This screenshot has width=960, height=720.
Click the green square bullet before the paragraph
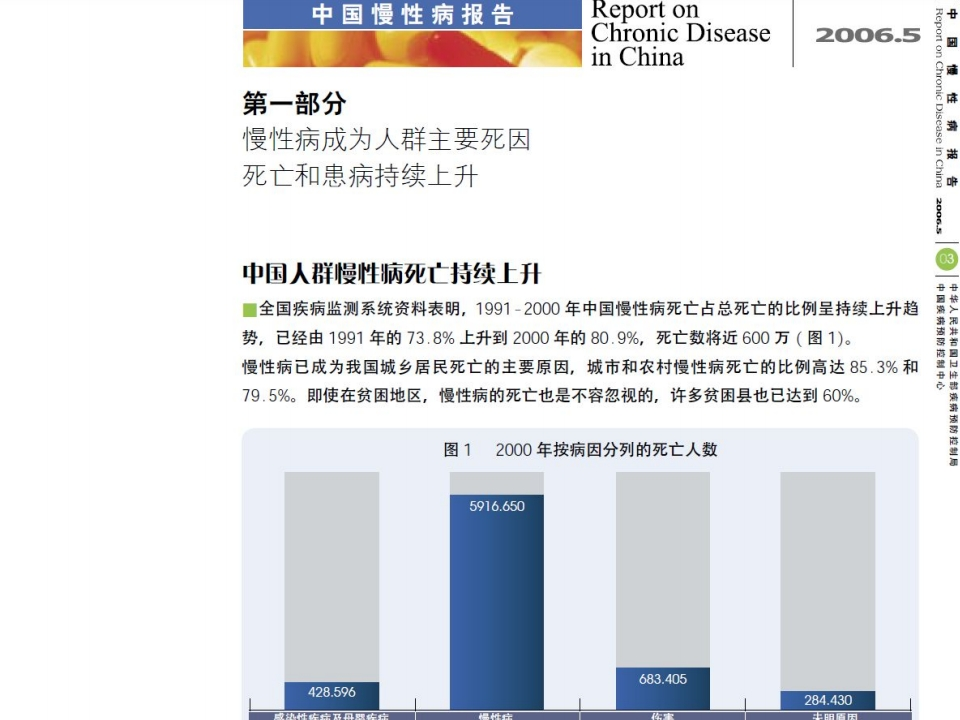249,309
